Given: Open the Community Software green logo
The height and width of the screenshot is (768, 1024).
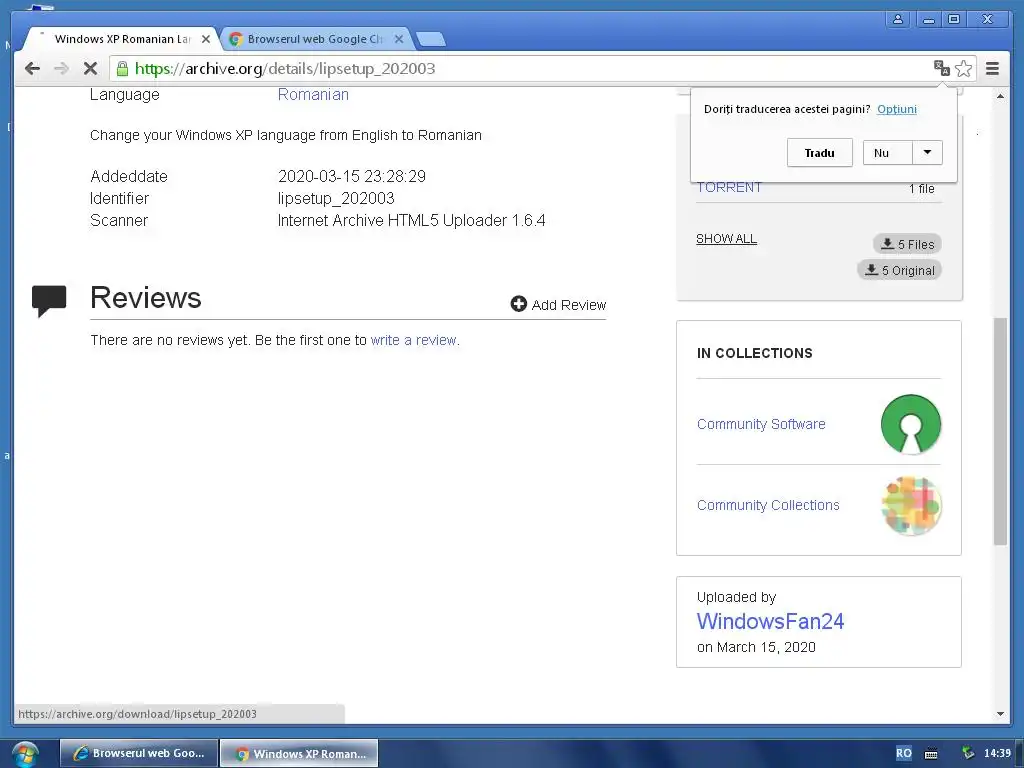Looking at the screenshot, I should point(911,424).
